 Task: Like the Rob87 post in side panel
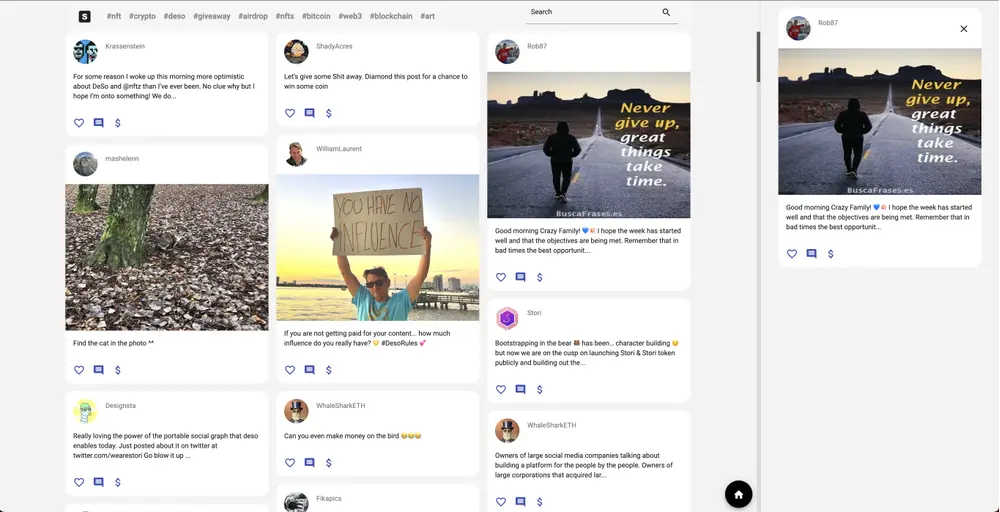[x=792, y=254]
